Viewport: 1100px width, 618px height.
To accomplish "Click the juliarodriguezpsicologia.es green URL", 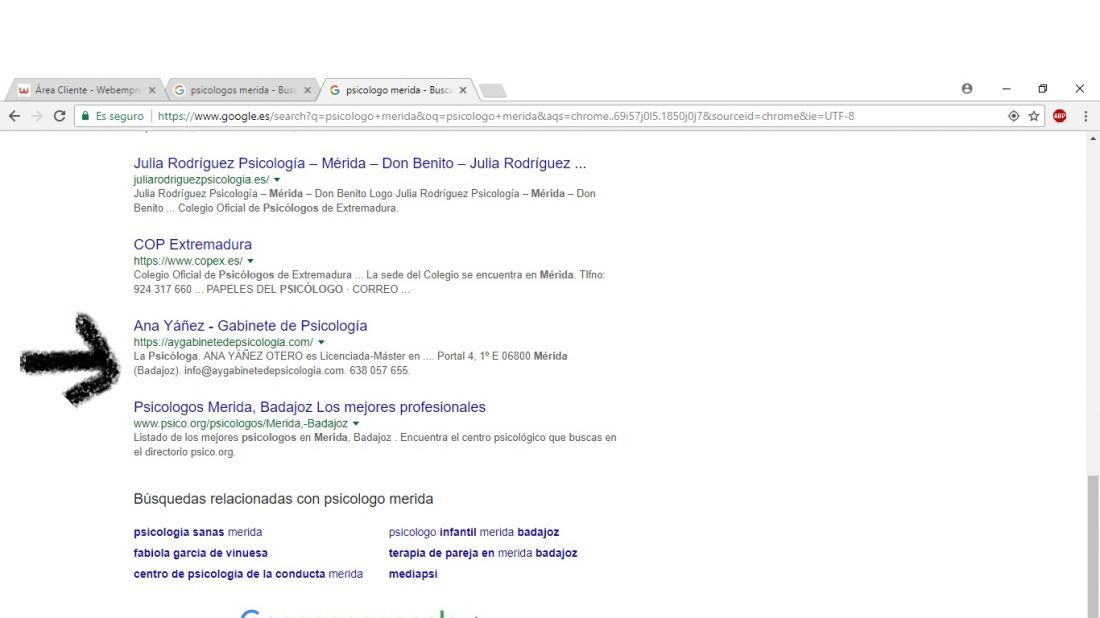I will coord(201,180).
